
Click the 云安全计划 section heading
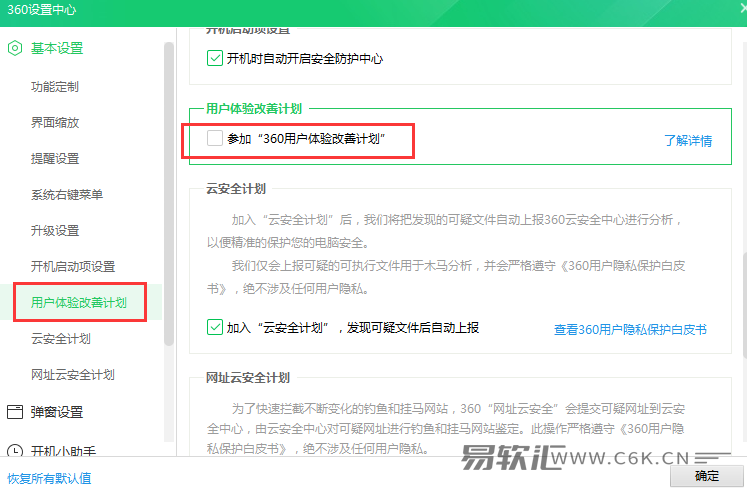pos(236,189)
